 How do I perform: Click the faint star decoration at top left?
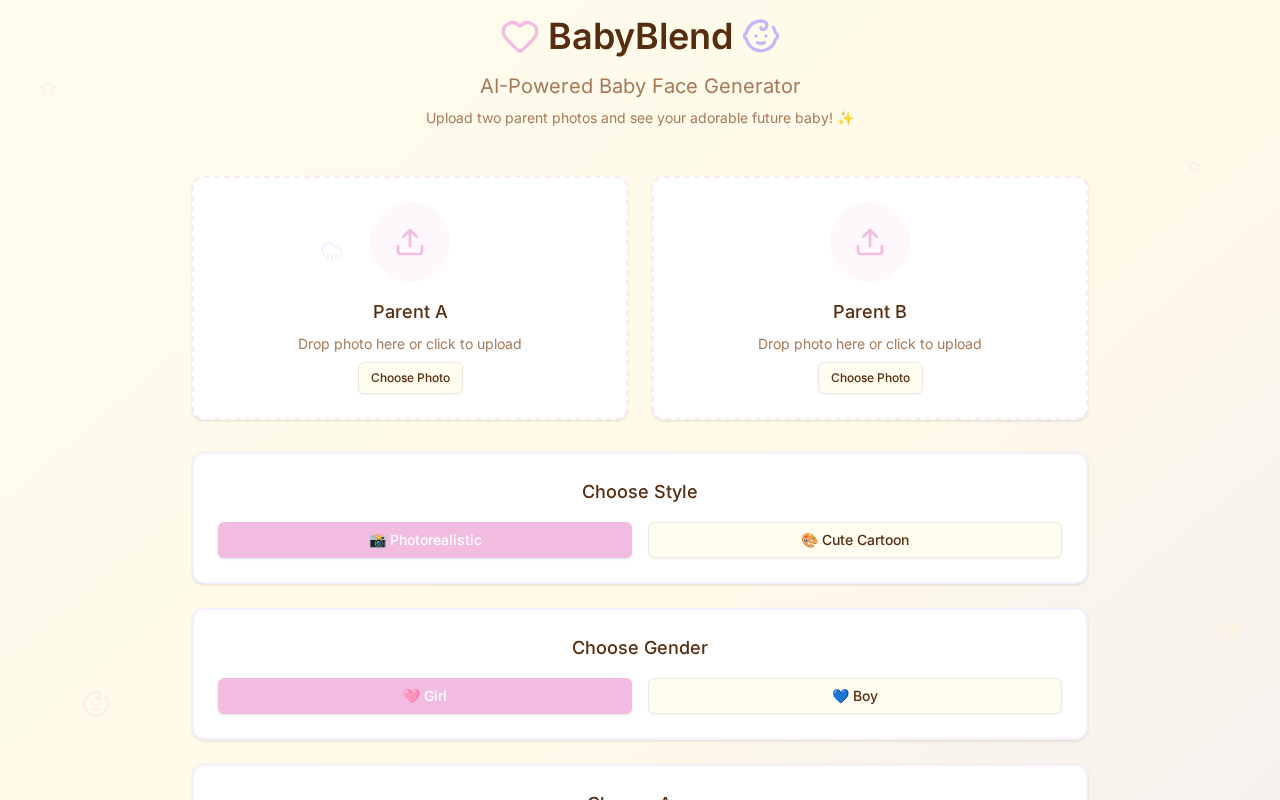pyautogui.click(x=48, y=88)
